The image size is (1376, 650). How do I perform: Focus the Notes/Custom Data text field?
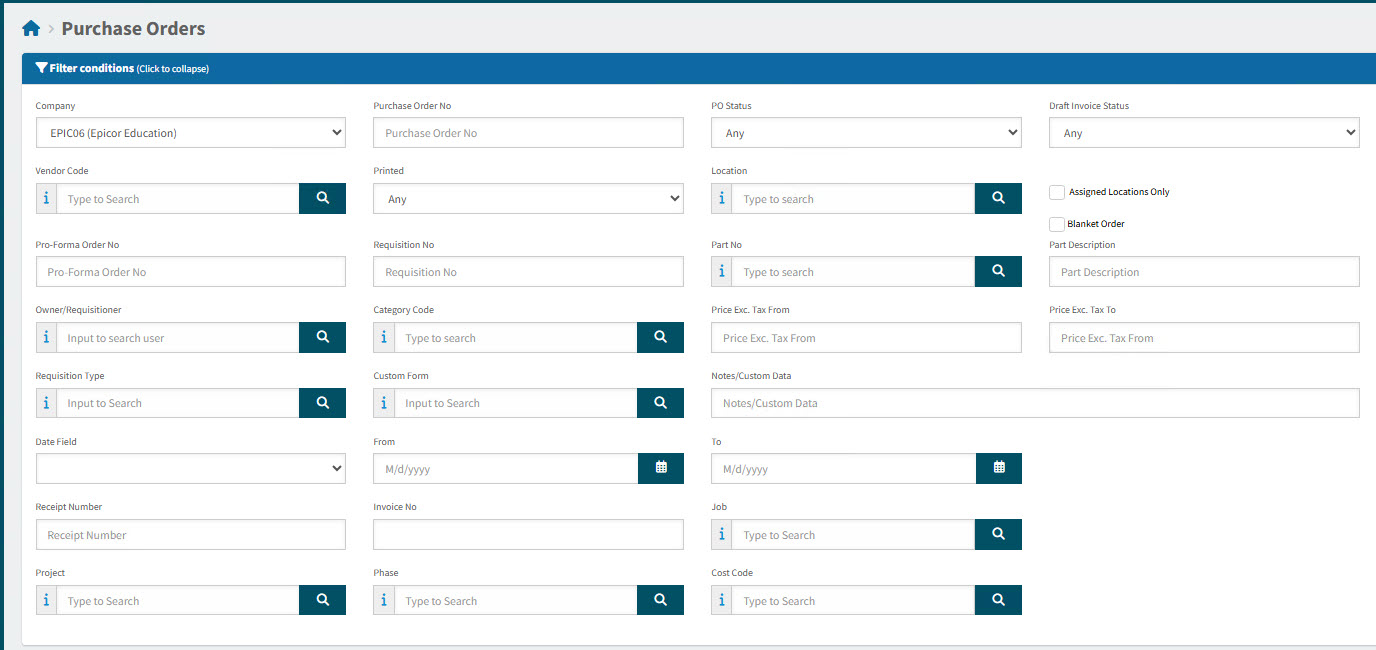coord(1035,403)
